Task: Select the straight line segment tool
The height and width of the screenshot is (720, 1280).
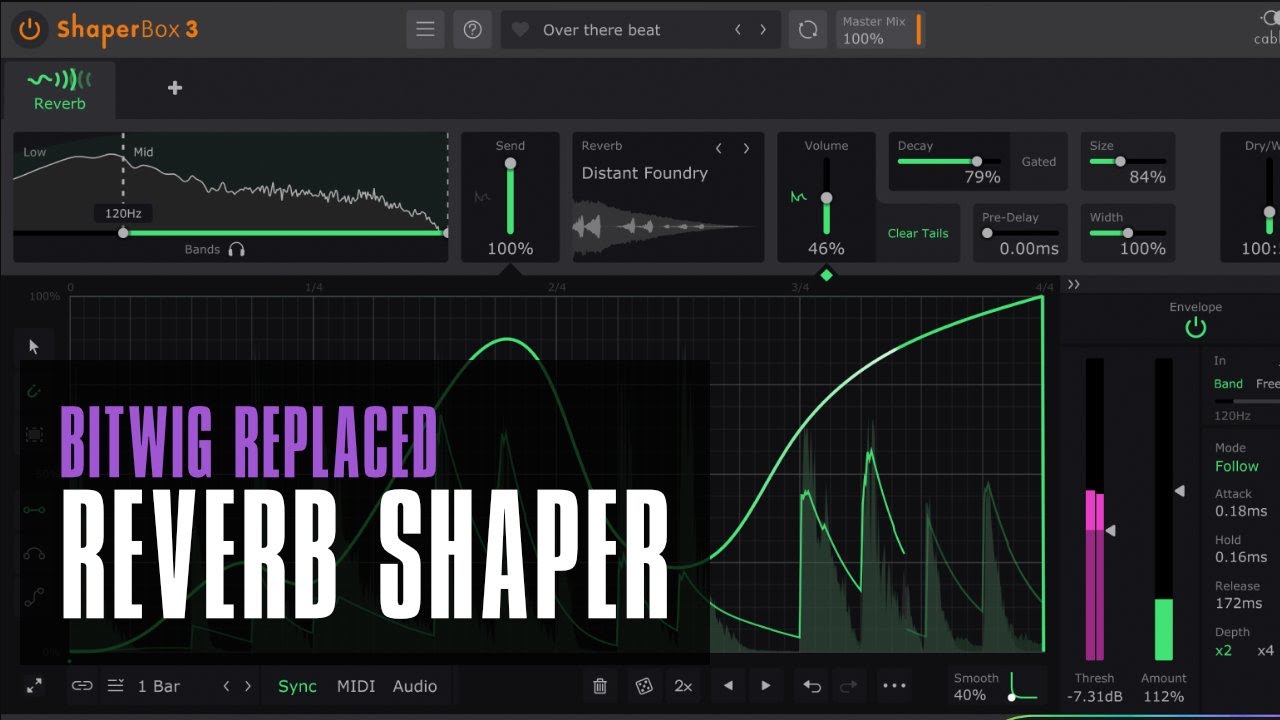Action: coord(34,509)
